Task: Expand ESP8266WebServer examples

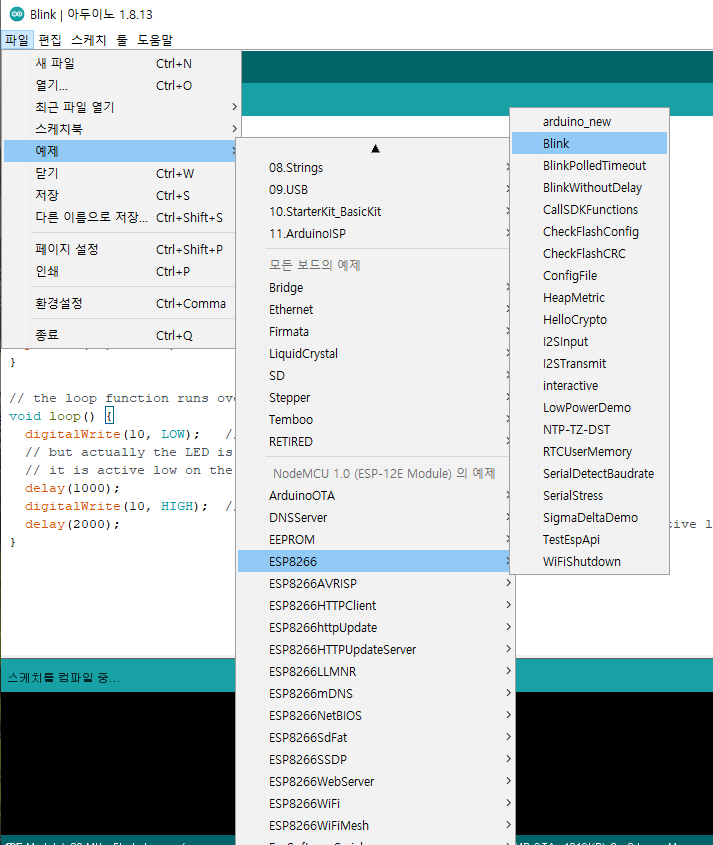Action: pos(376,782)
